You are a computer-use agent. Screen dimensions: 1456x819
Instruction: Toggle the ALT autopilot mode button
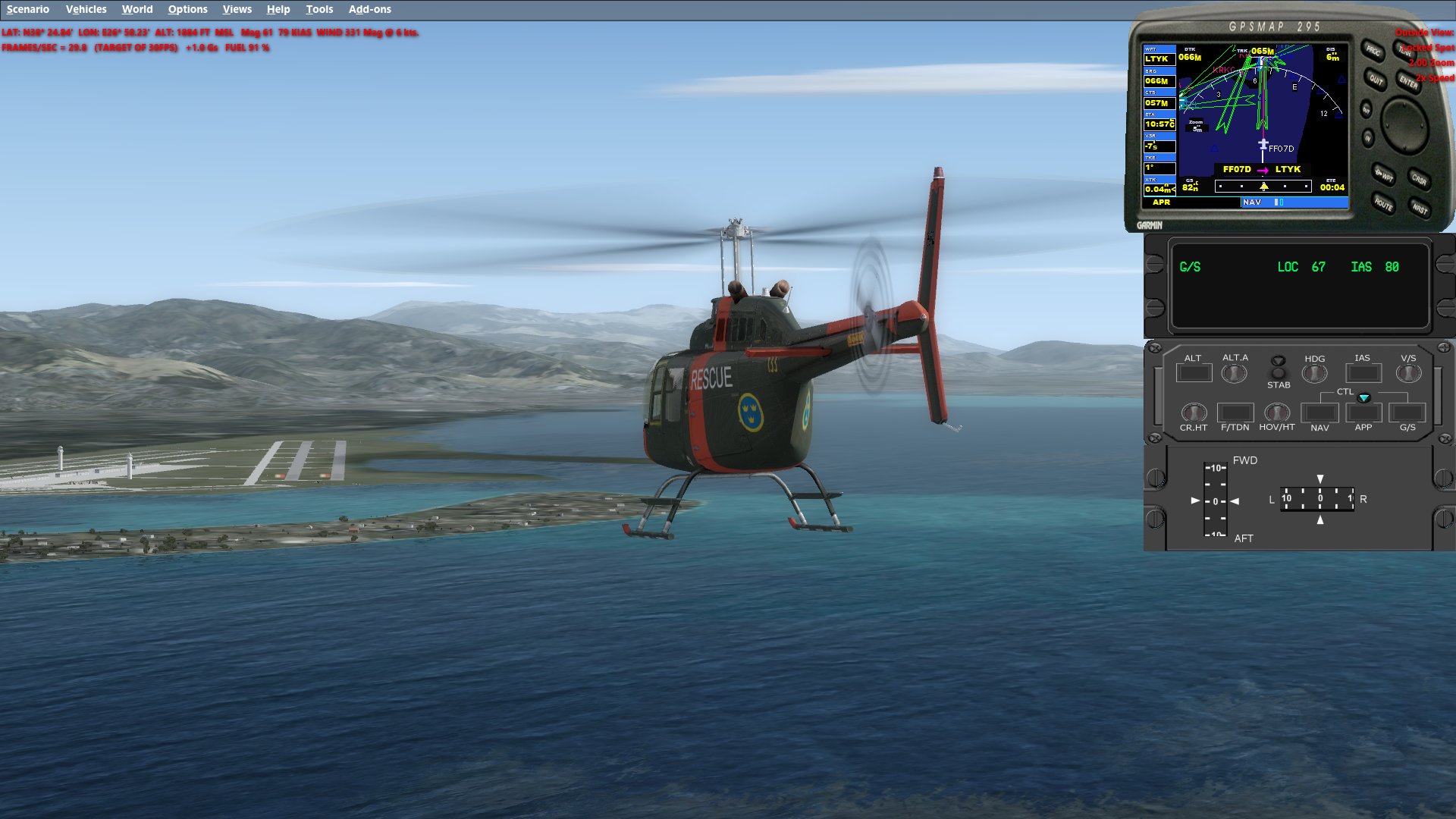click(1194, 373)
